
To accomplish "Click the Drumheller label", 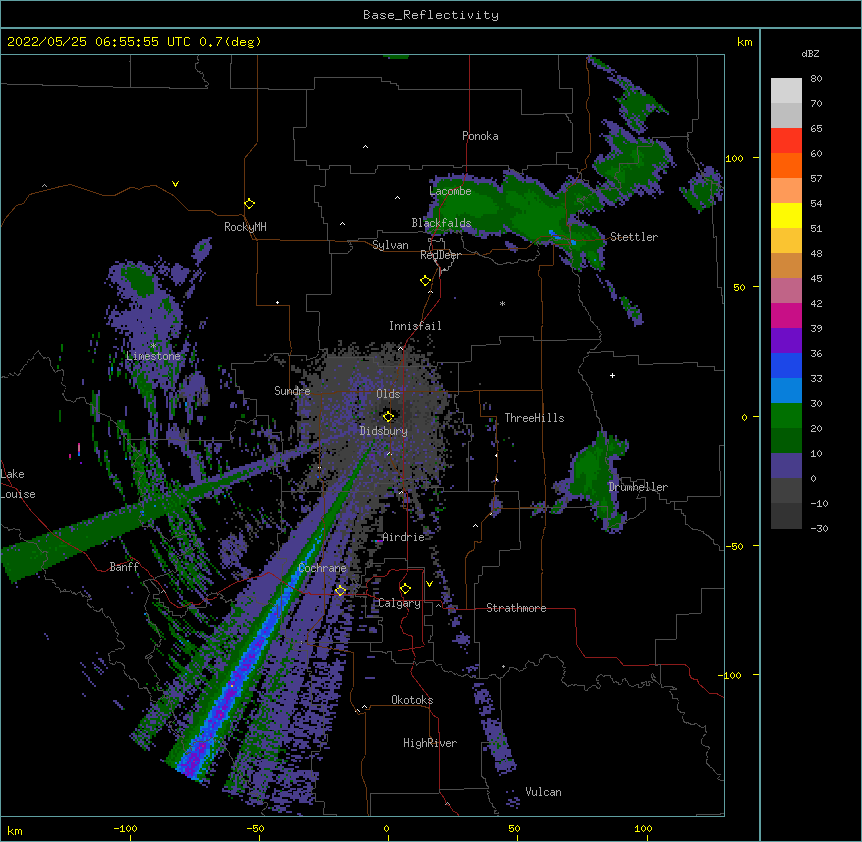I will point(638,487).
